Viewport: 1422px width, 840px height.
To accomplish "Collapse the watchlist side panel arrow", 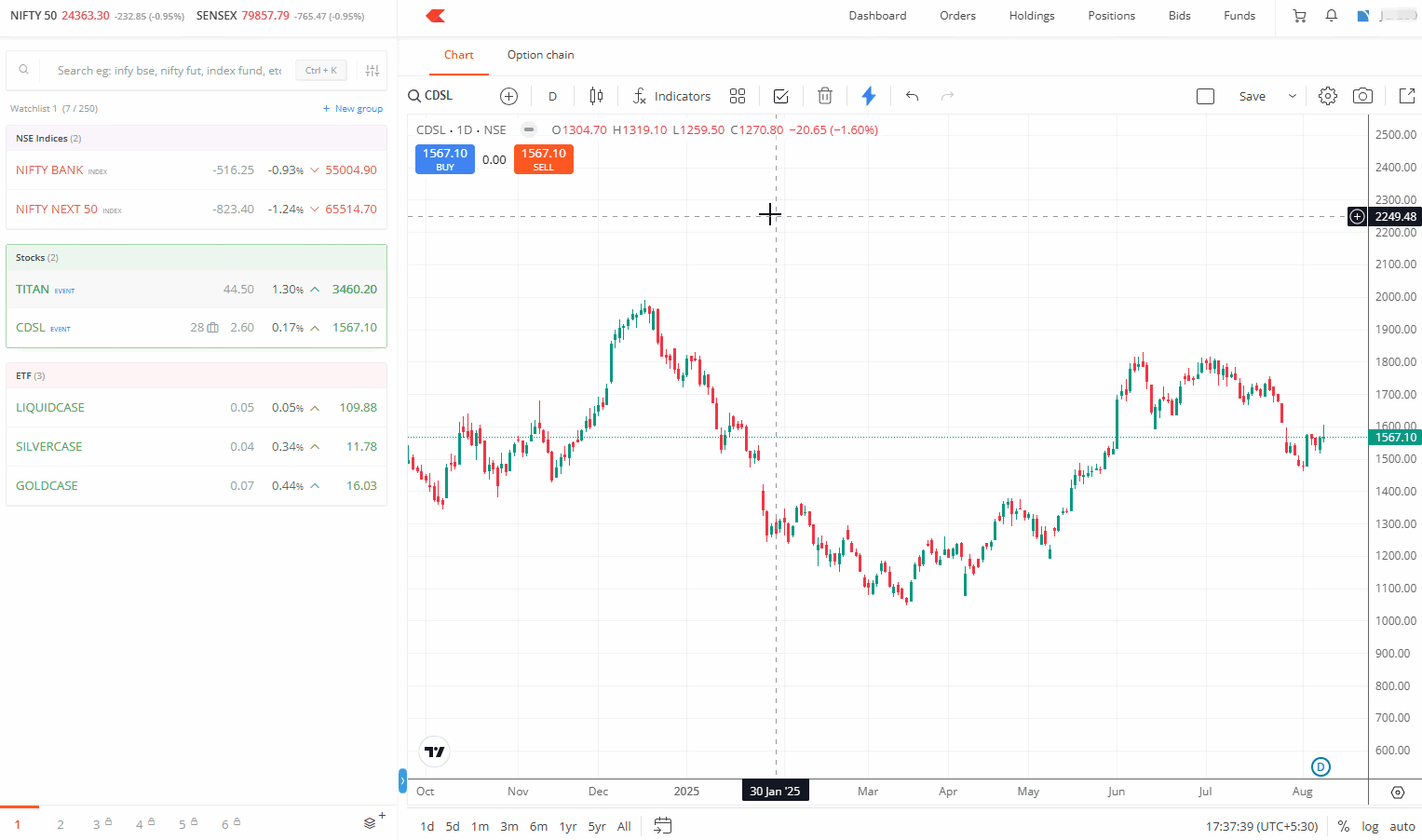I will pos(402,780).
